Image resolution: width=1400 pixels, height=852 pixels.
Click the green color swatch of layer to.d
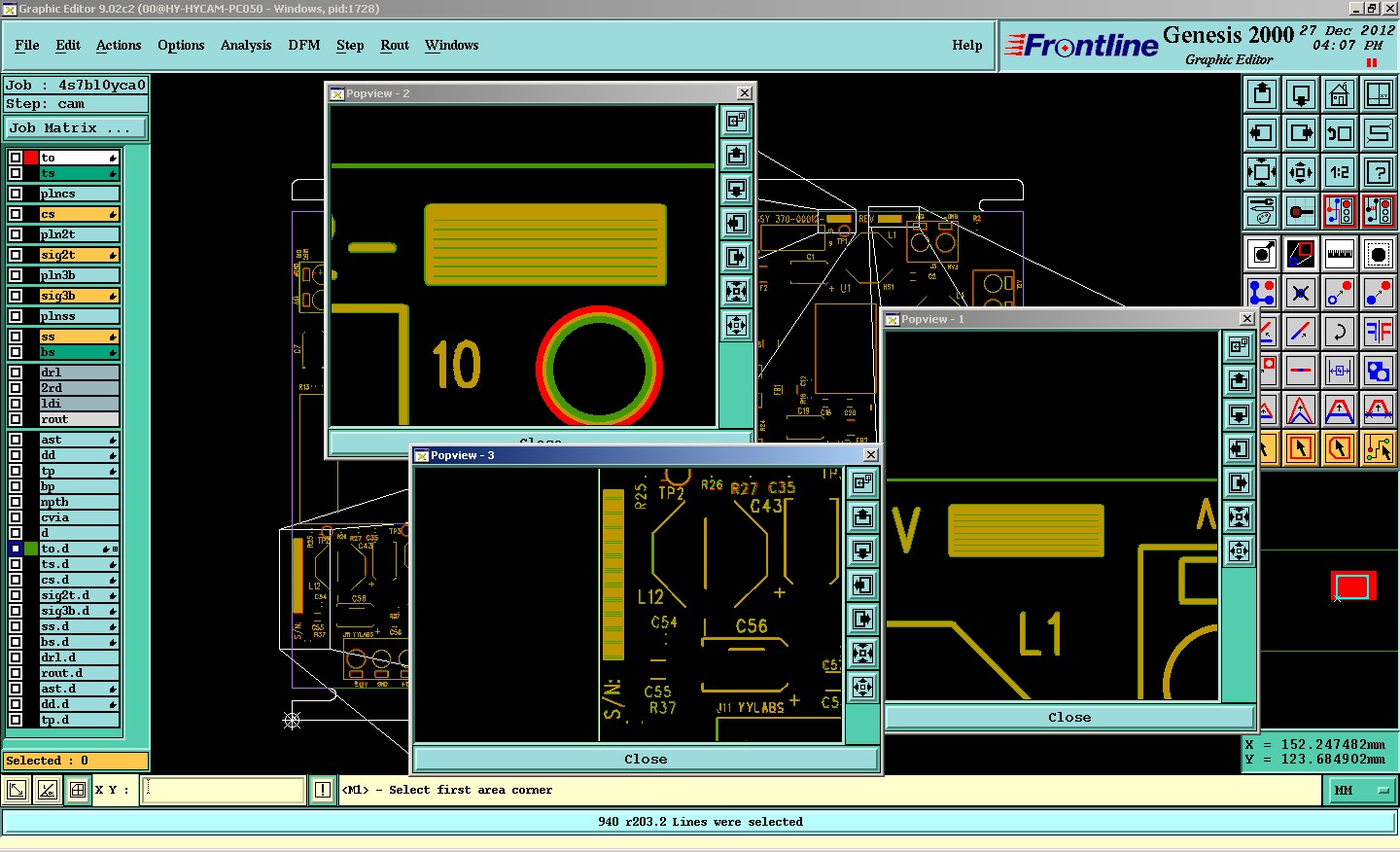point(31,549)
